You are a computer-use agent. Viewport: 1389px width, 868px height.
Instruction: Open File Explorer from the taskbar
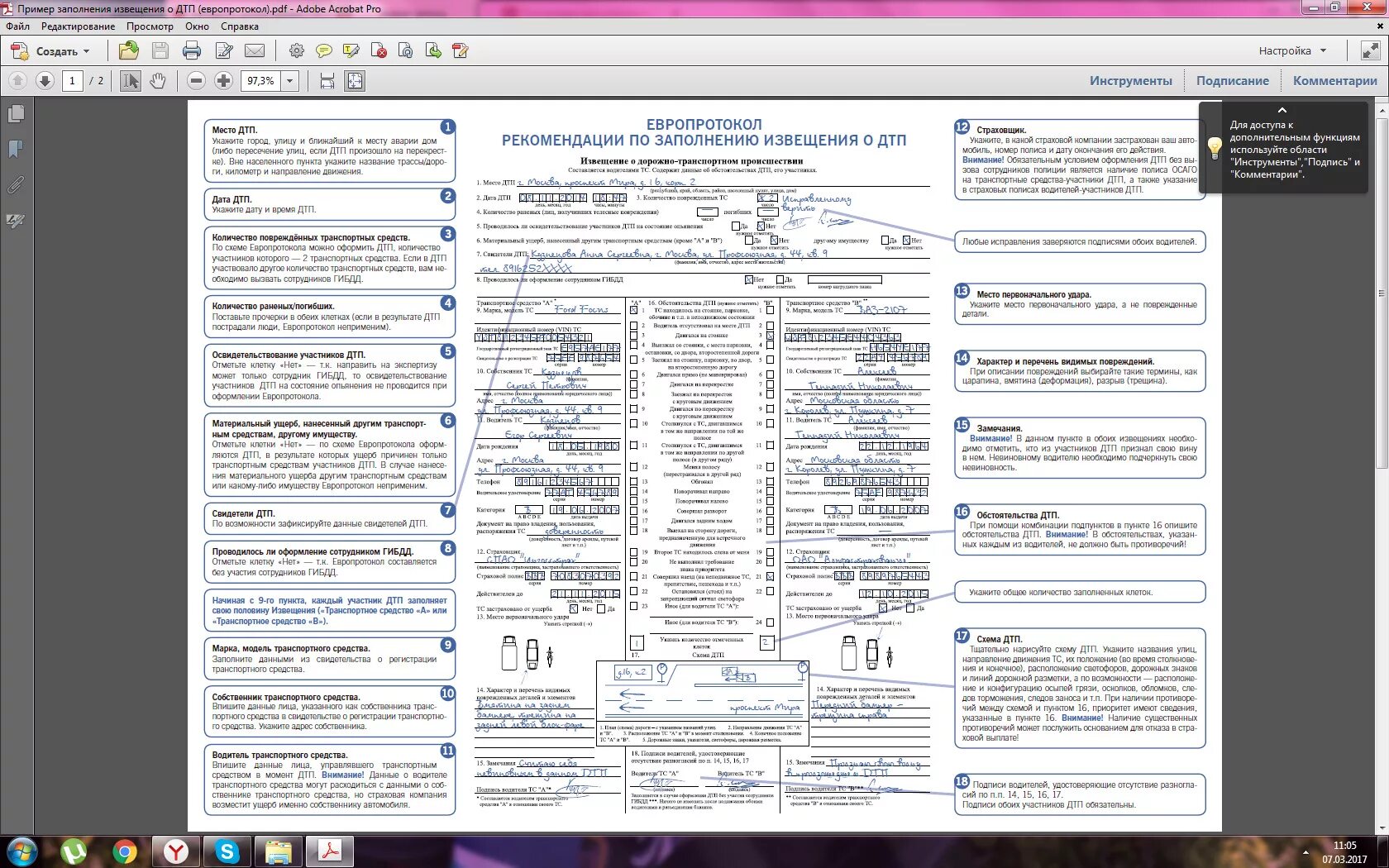pyautogui.click(x=279, y=851)
